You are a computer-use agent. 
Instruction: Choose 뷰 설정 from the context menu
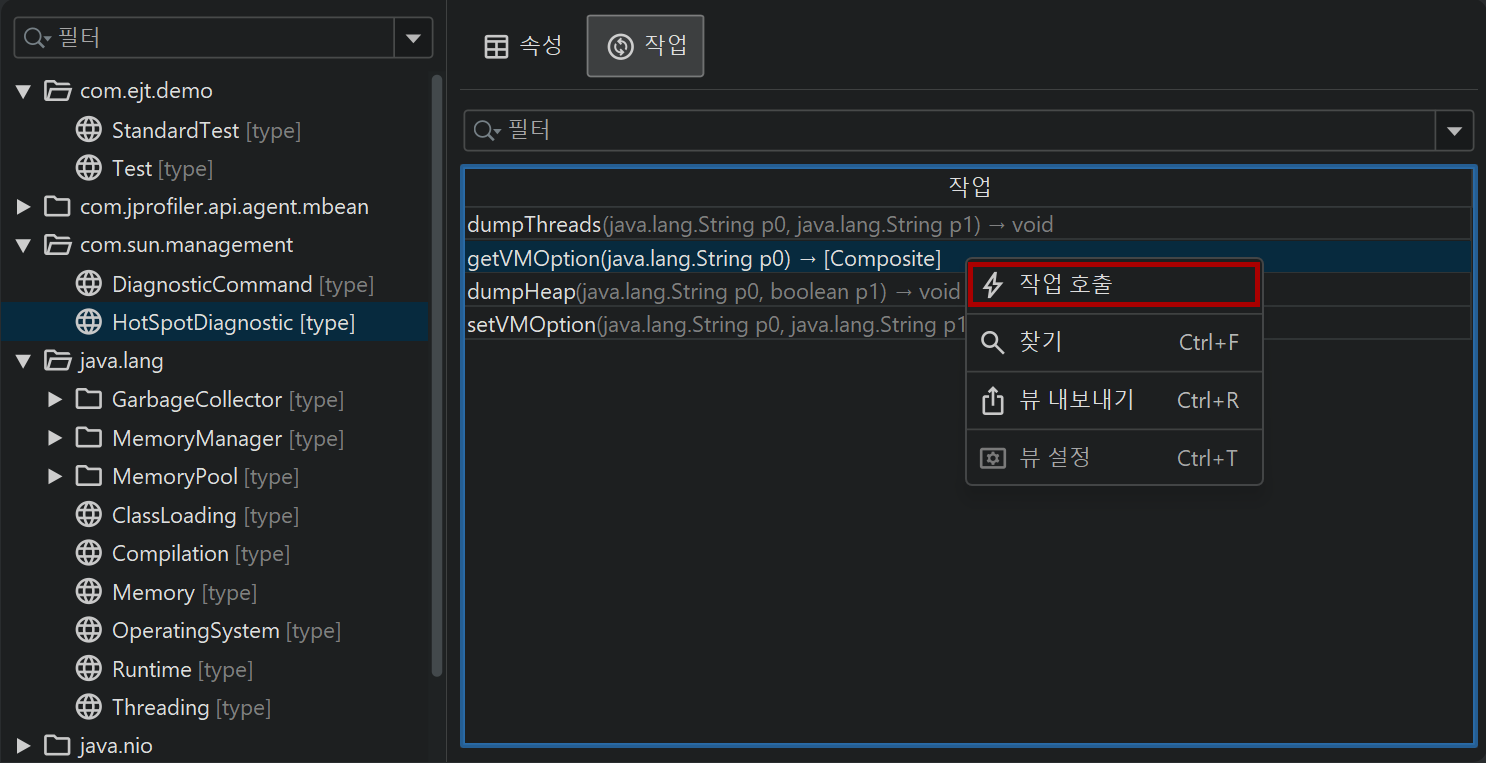click(1113, 458)
